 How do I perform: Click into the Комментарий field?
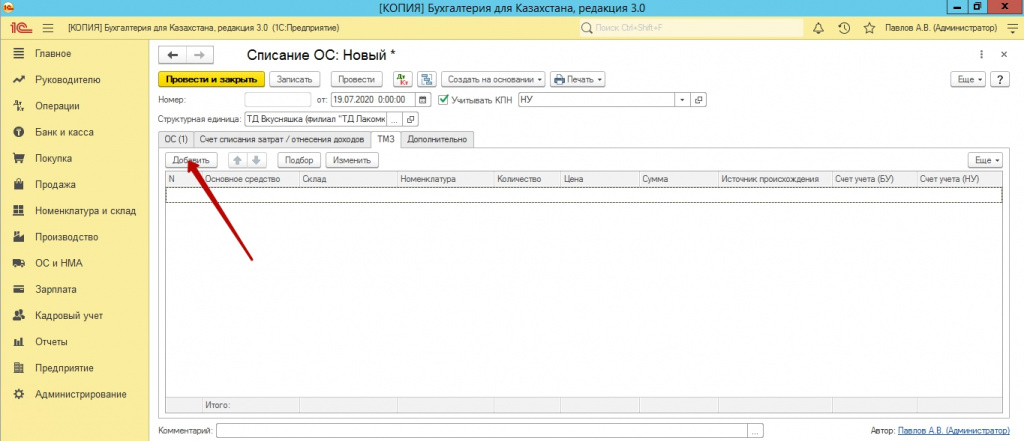click(483, 431)
